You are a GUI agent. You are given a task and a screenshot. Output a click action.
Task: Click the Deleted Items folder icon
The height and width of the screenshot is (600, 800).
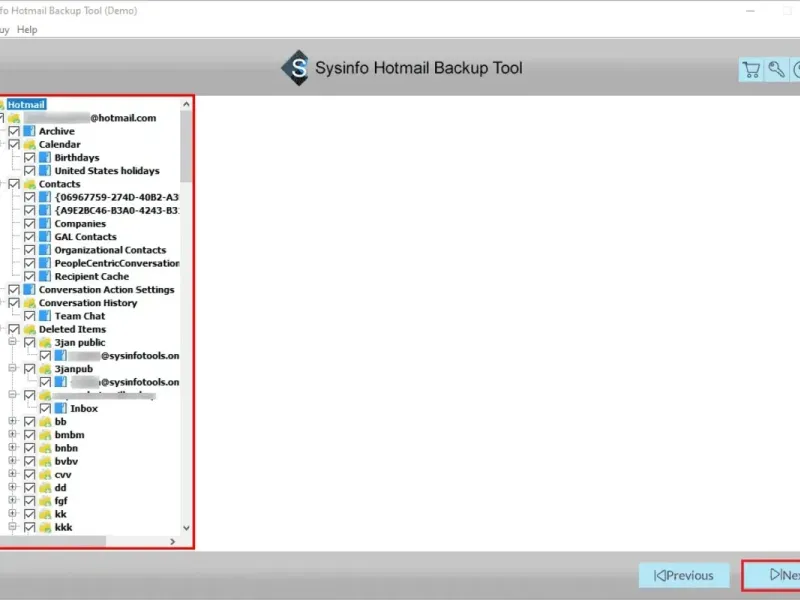(x=29, y=330)
